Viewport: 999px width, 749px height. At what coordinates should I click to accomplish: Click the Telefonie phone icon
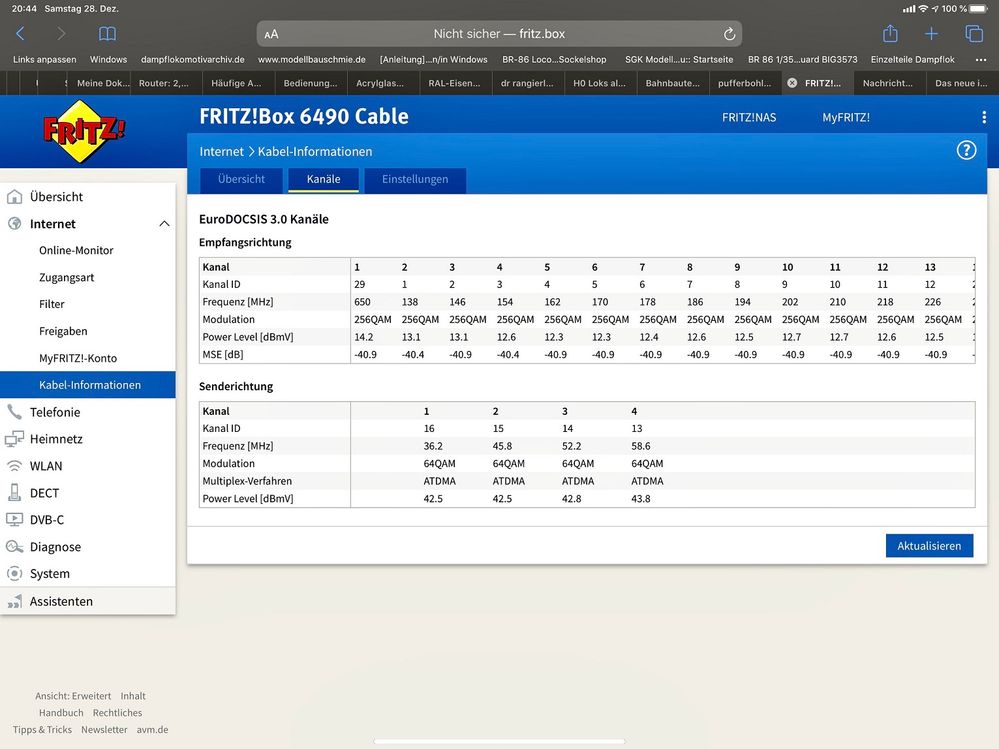(x=15, y=411)
